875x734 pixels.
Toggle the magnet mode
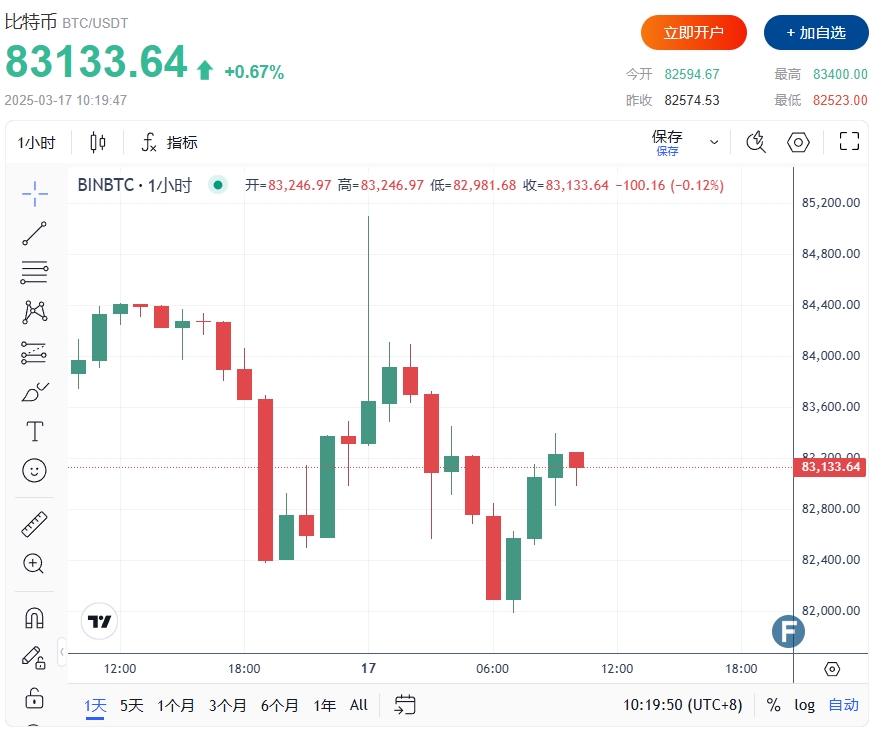click(x=35, y=618)
